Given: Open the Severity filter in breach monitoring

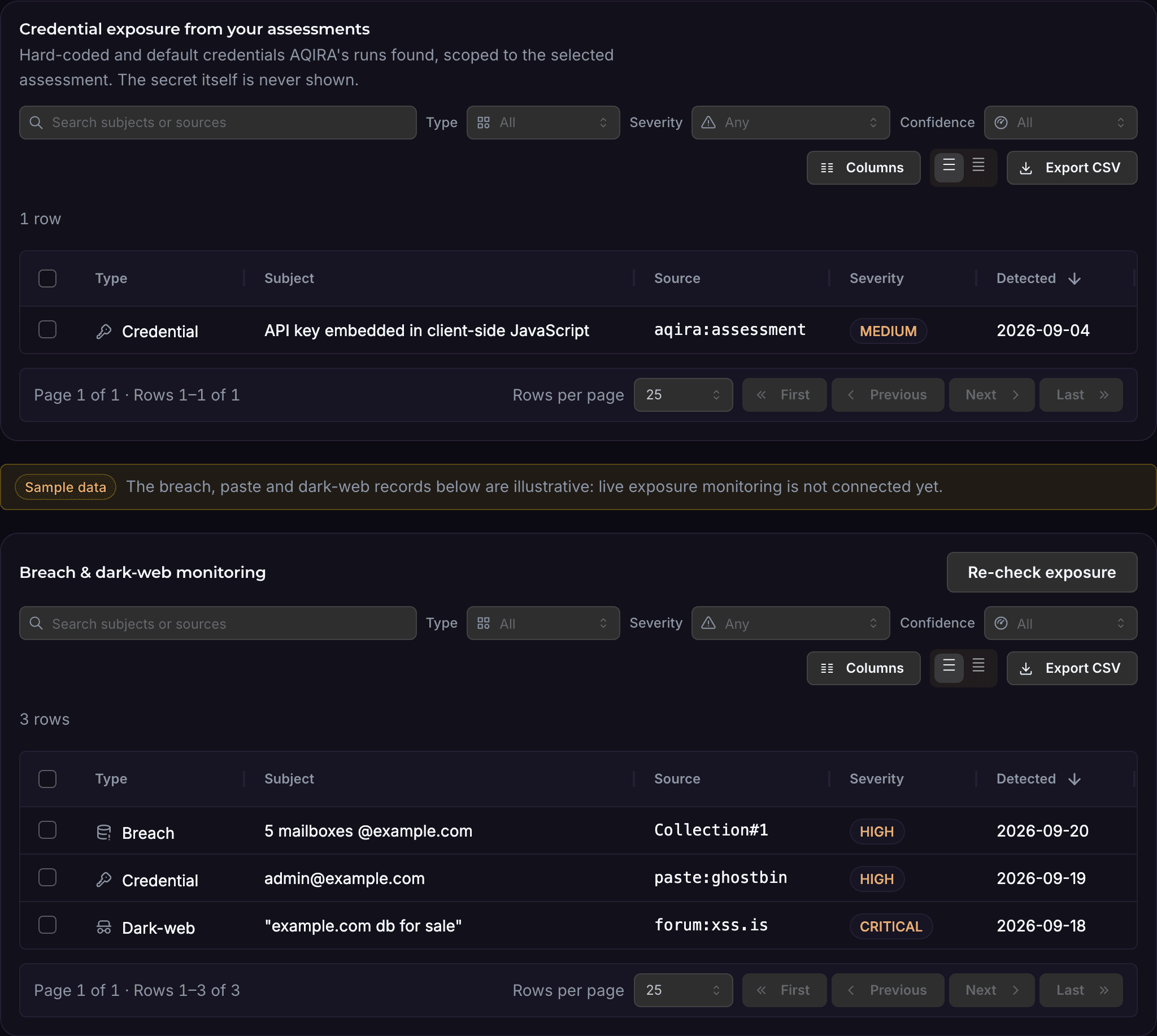Looking at the screenshot, I should pyautogui.click(x=790, y=623).
